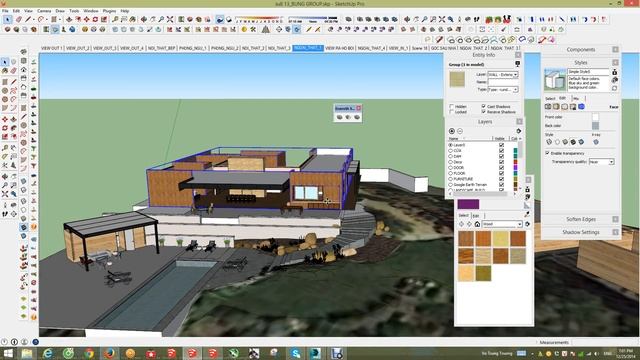Open Chrome from the Windows taskbar
Image resolution: width=640 pixels, height=360 pixels.
(x=89, y=353)
